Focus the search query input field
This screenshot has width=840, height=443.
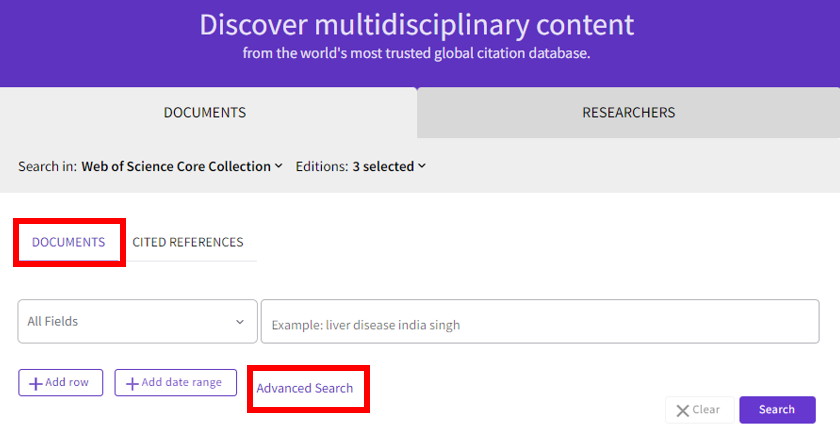point(540,321)
